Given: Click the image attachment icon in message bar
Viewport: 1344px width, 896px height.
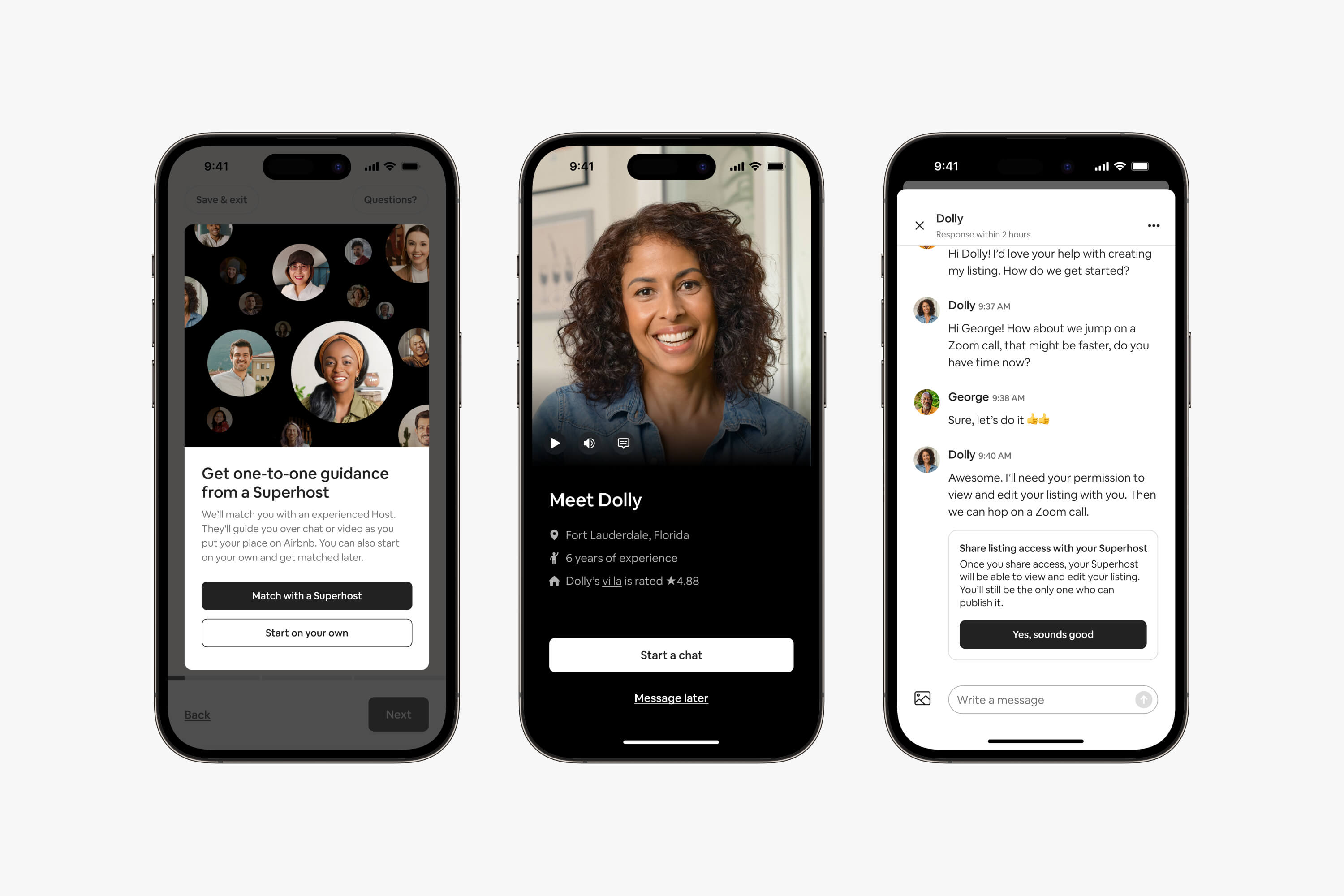Looking at the screenshot, I should click(921, 700).
